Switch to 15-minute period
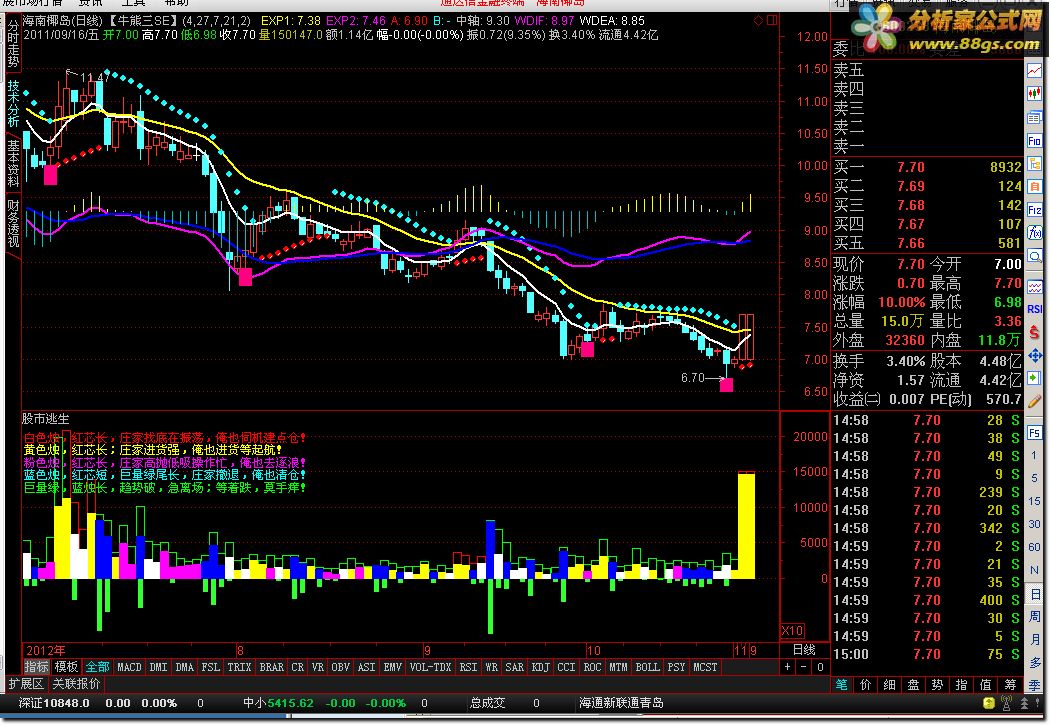This screenshot has width=1051, height=725. click(1034, 501)
